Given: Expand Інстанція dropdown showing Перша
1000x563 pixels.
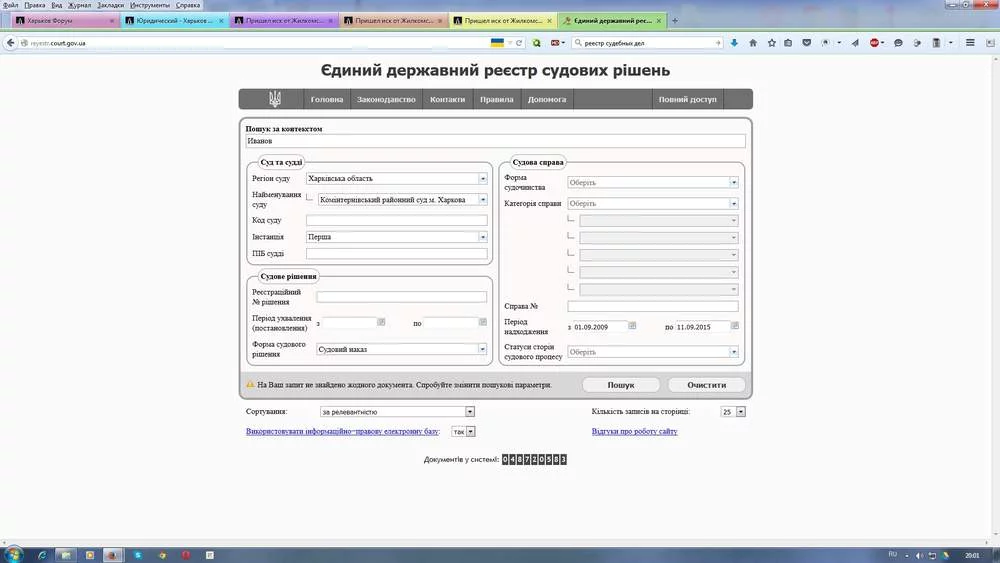Looking at the screenshot, I should [483, 237].
